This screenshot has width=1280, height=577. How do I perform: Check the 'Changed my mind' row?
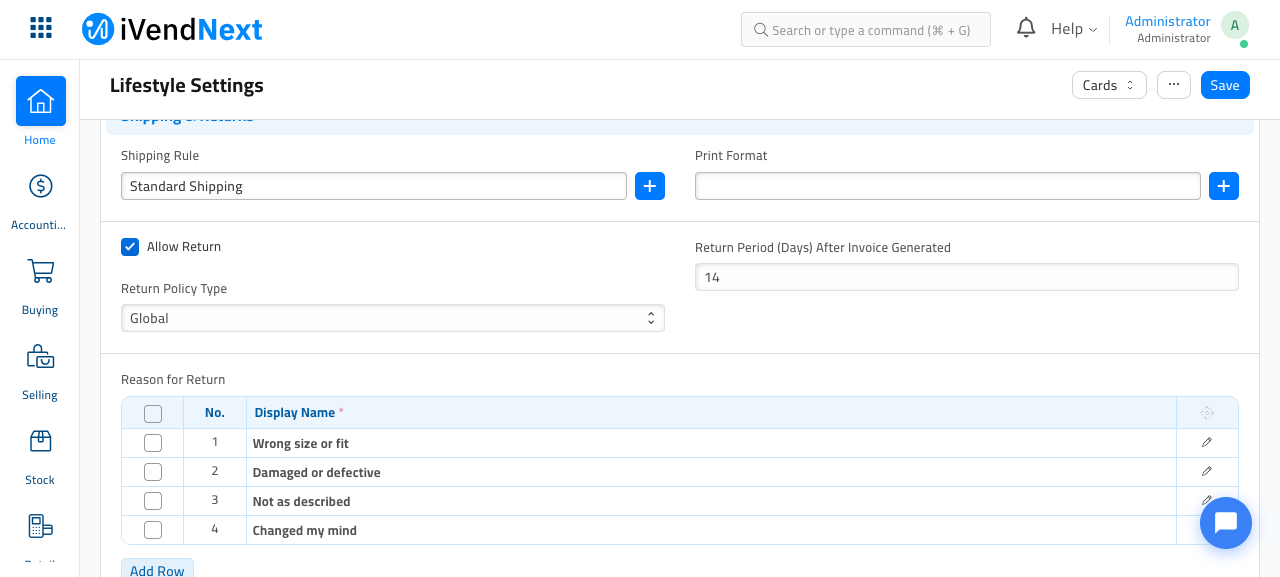153,530
